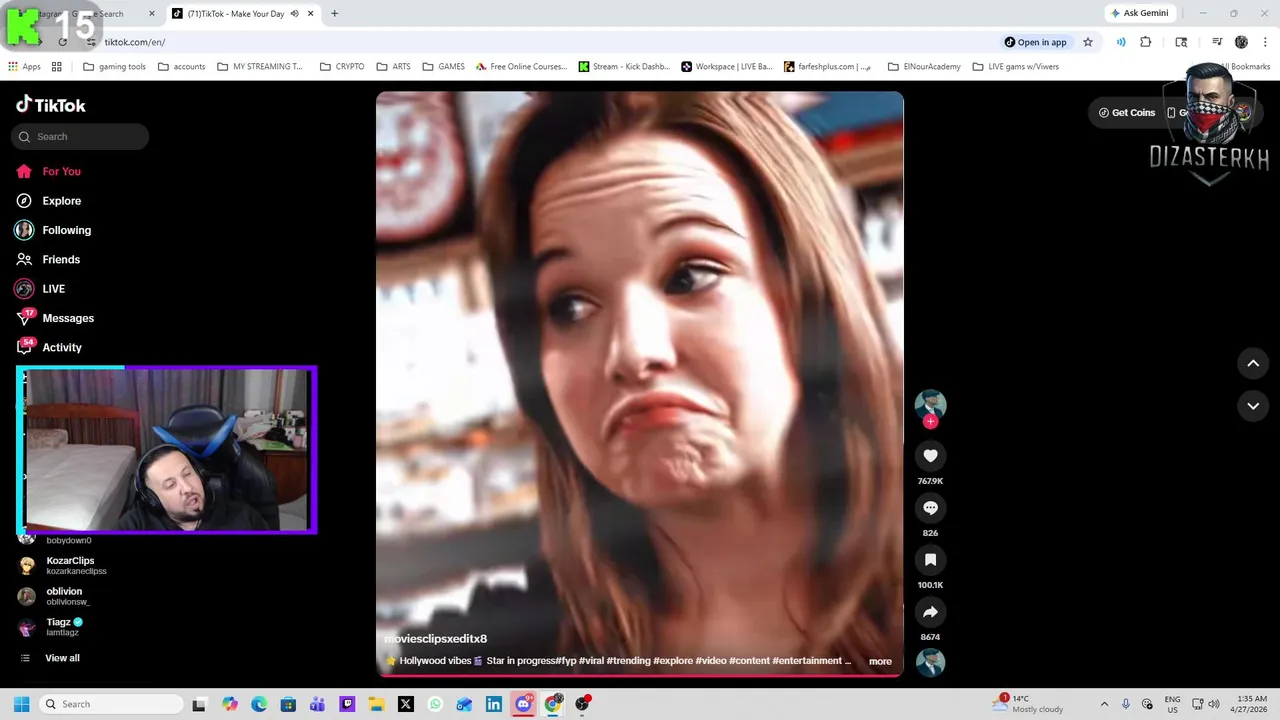The height and width of the screenshot is (720, 1280).
Task: Open X app from the taskbar
Action: click(405, 704)
